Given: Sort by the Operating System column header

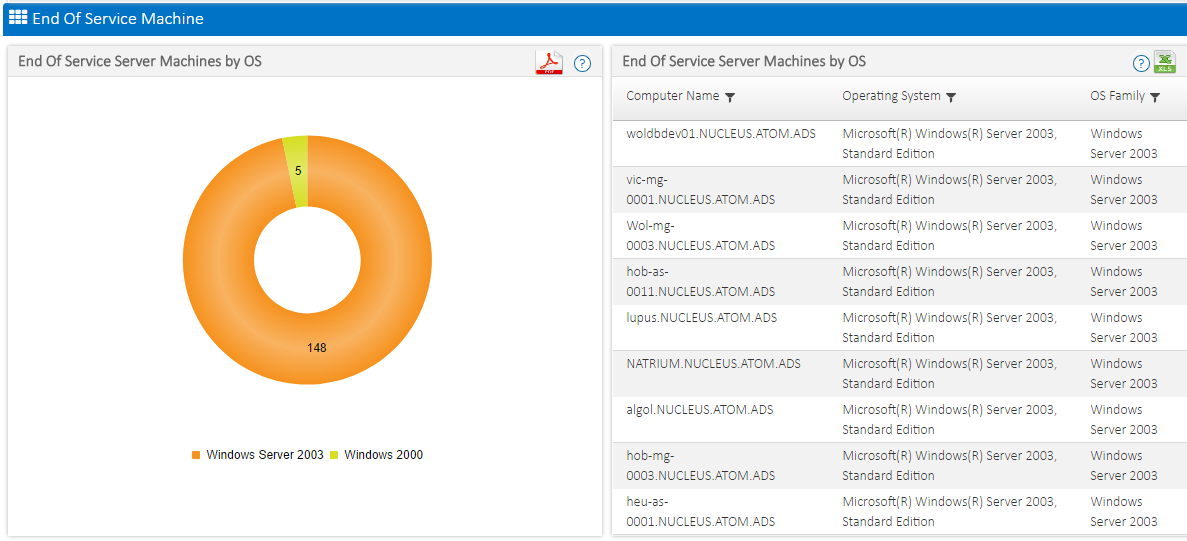Looking at the screenshot, I should click(892, 96).
